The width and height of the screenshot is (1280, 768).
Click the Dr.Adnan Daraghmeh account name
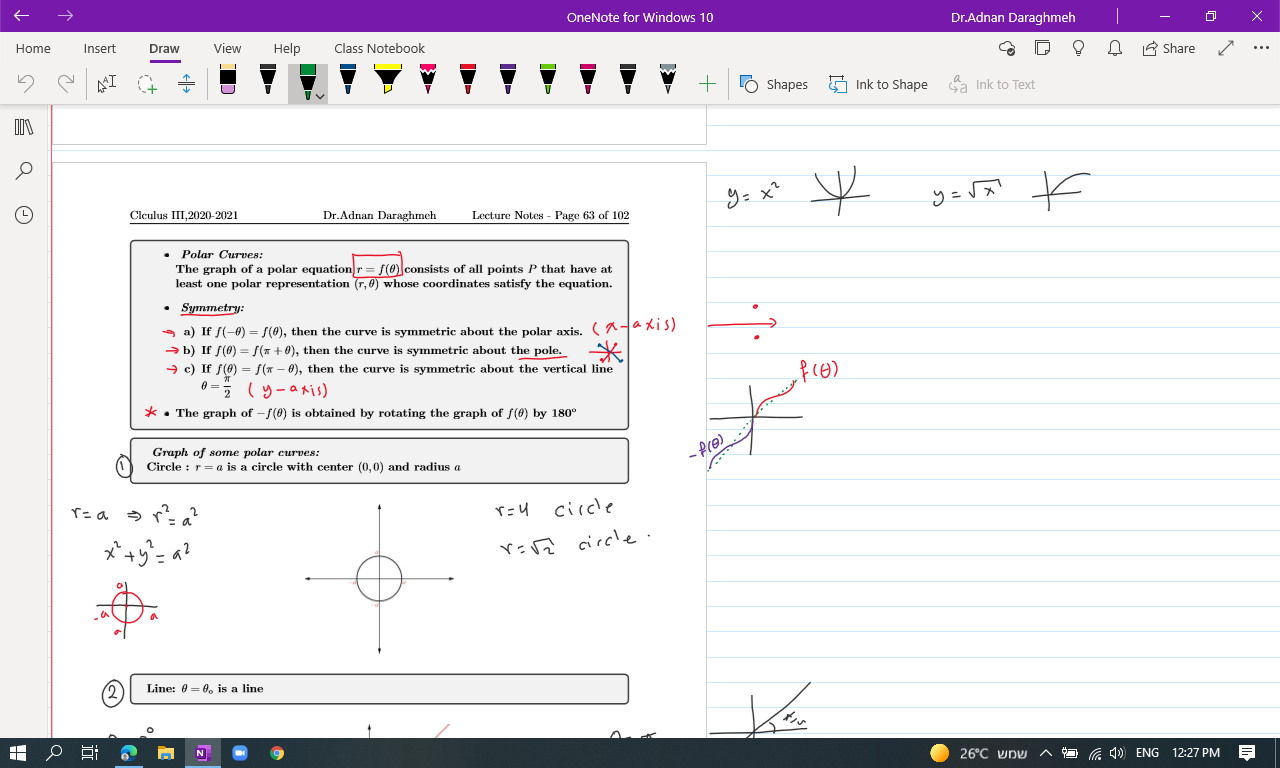1013,17
